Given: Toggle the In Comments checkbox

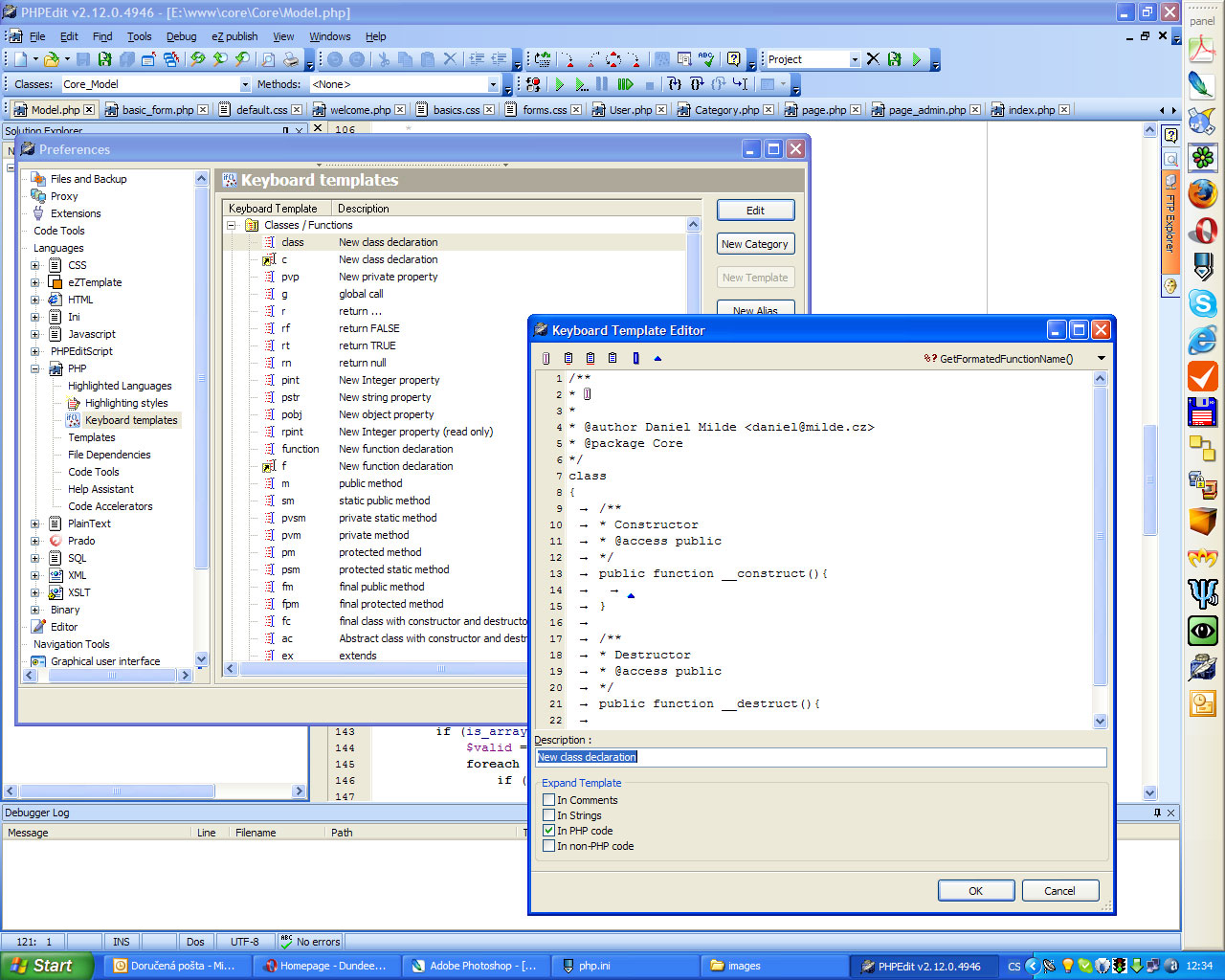Looking at the screenshot, I should 548,800.
